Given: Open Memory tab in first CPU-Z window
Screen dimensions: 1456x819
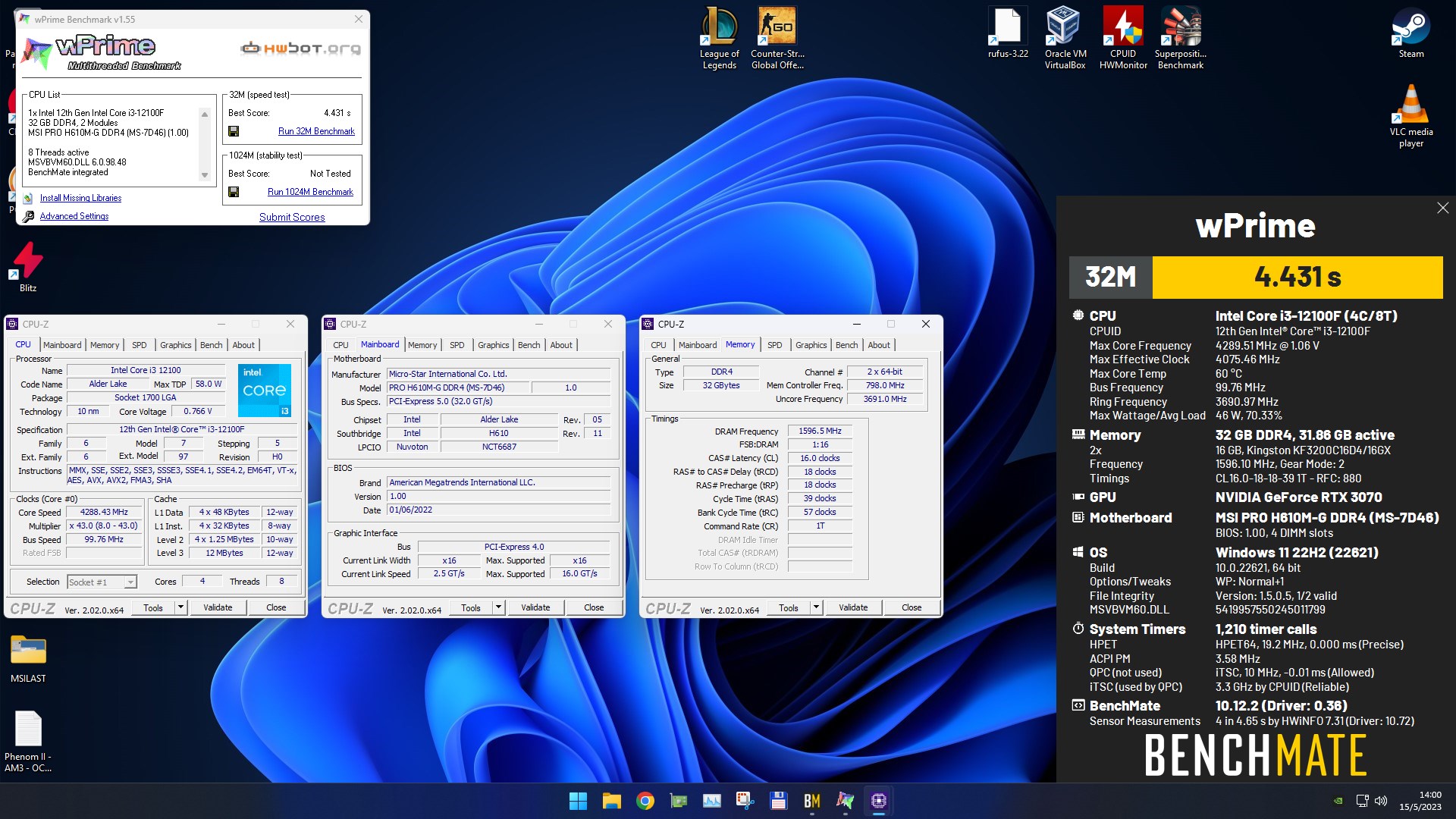Looking at the screenshot, I should tap(105, 345).
